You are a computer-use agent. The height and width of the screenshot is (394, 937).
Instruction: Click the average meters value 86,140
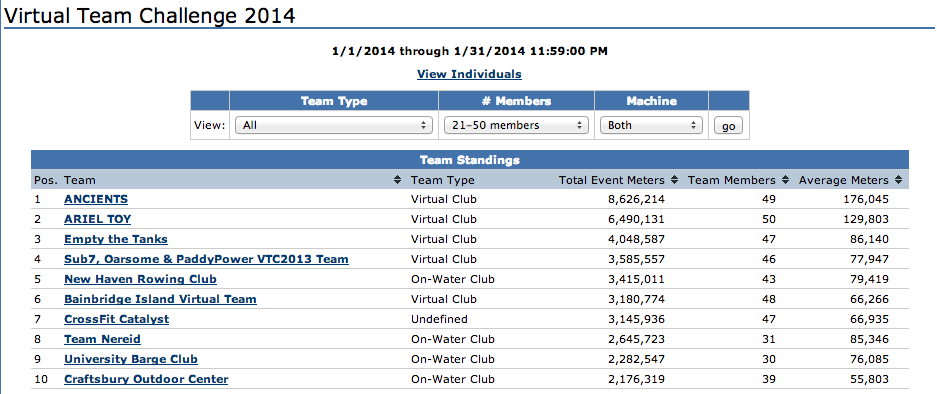870,239
